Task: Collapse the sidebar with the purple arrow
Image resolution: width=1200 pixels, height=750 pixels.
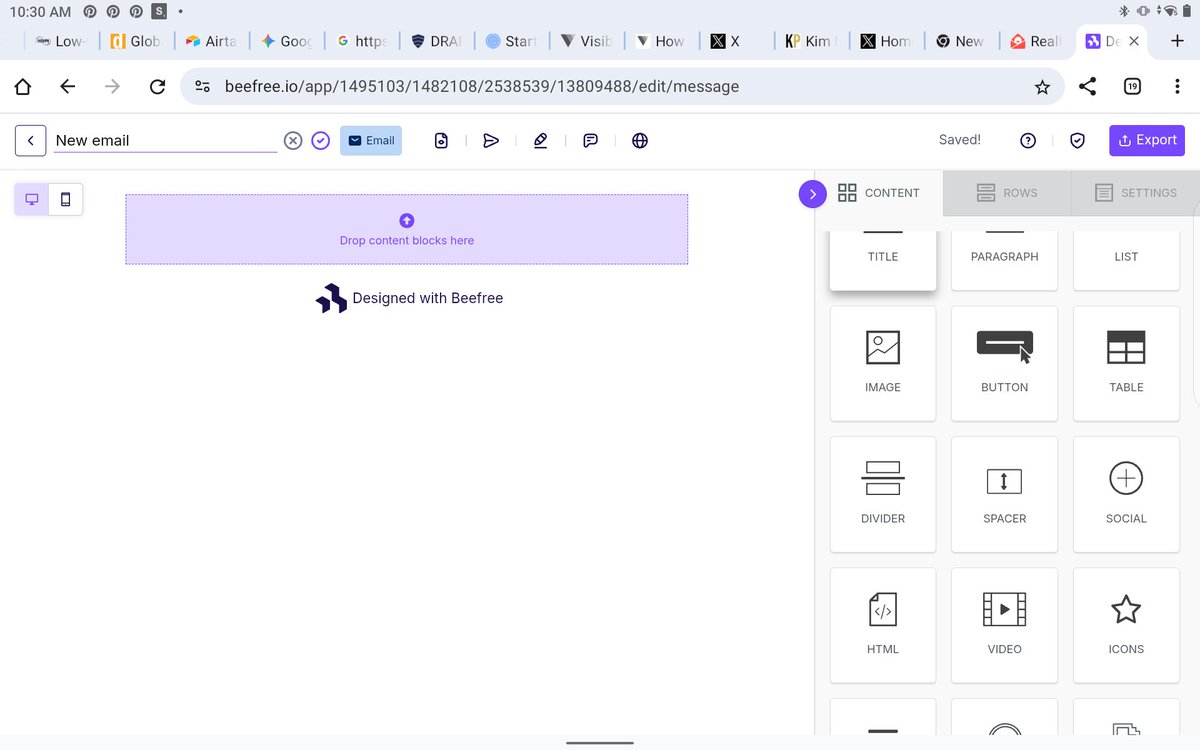Action: tap(813, 193)
